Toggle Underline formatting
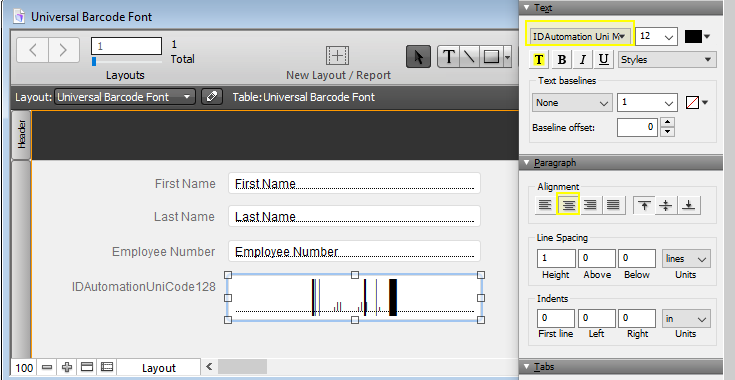 click(x=604, y=60)
